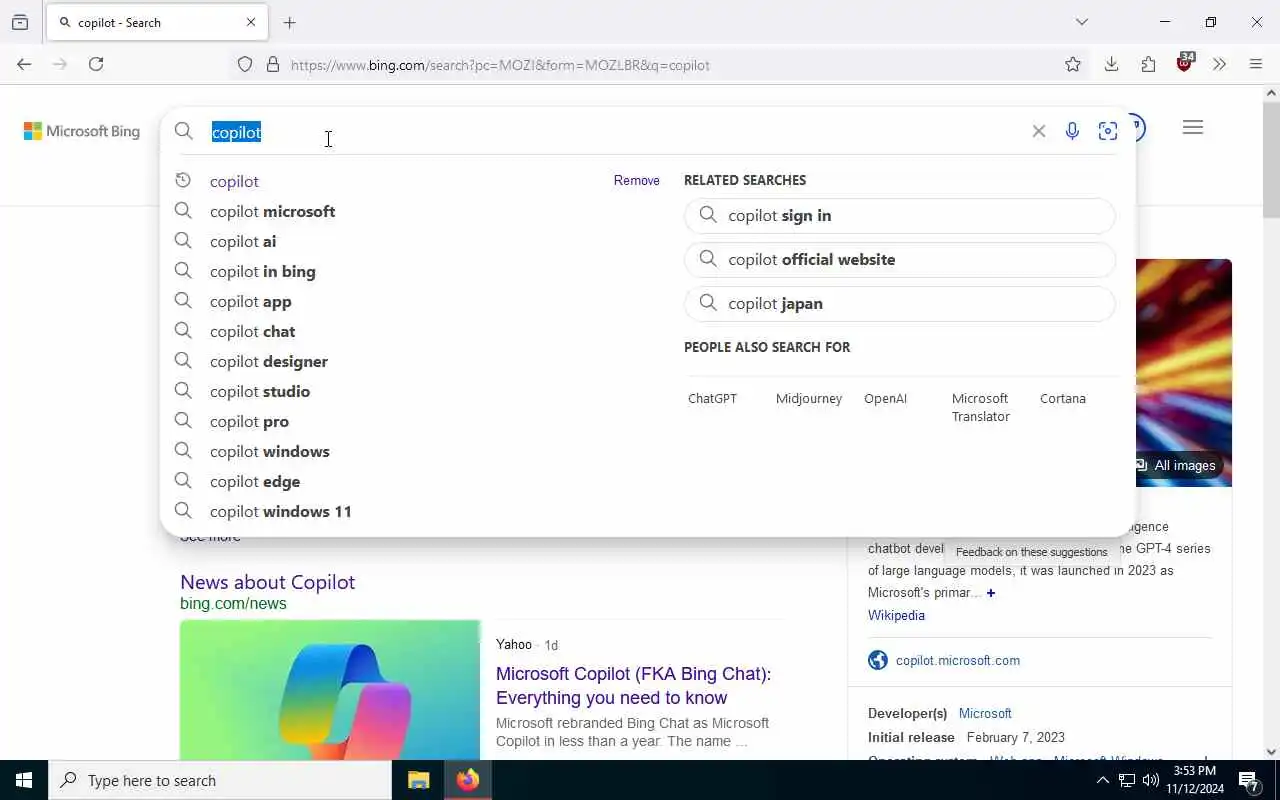
Task: Click the Firefox address bar URL
Action: tap(500, 65)
